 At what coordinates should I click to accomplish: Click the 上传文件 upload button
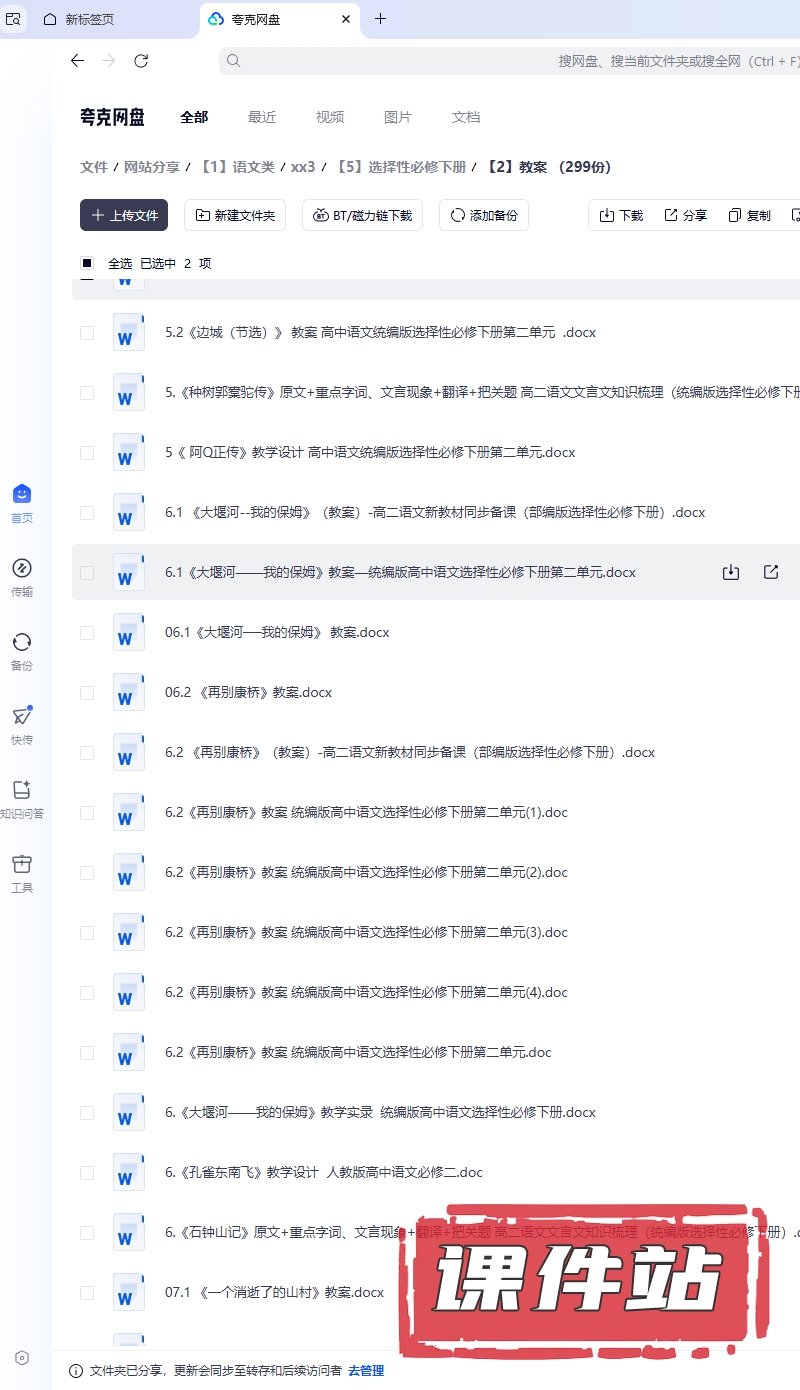tap(124, 215)
